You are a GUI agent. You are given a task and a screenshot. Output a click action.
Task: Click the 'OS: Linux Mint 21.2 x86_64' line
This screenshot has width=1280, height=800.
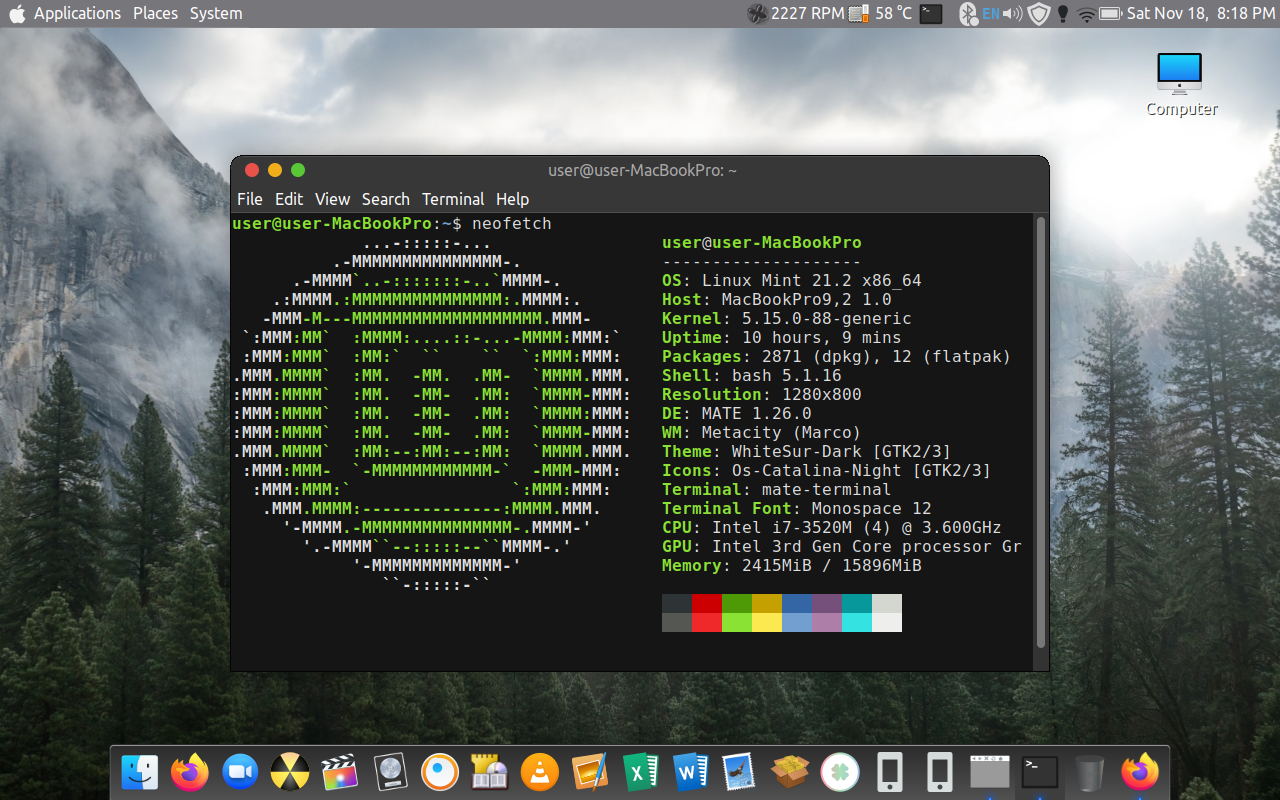point(792,281)
